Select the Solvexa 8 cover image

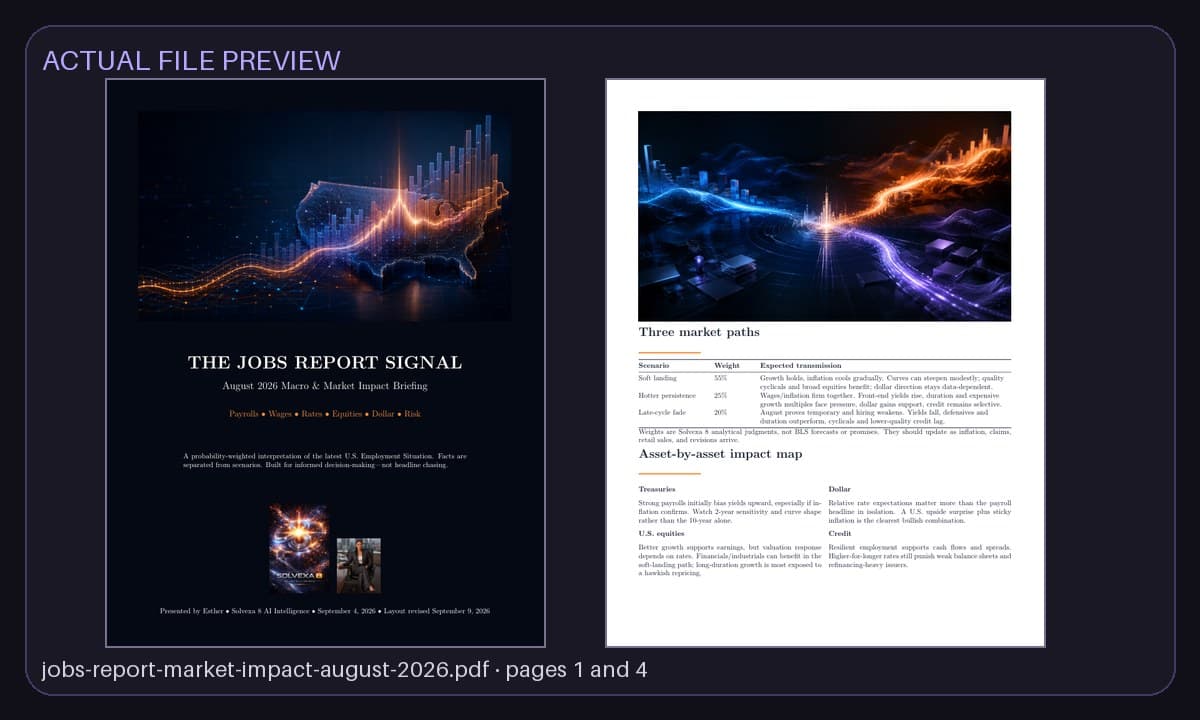coord(299,548)
